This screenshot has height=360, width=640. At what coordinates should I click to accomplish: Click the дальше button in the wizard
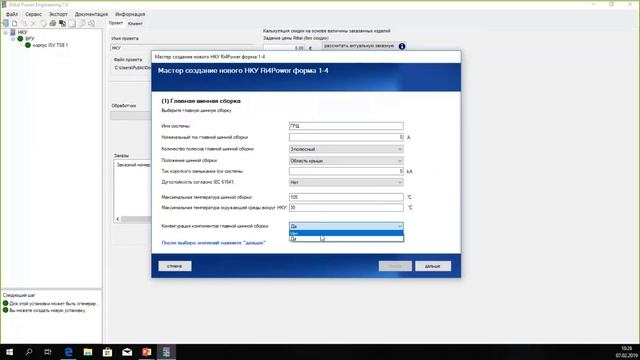pyautogui.click(x=433, y=266)
